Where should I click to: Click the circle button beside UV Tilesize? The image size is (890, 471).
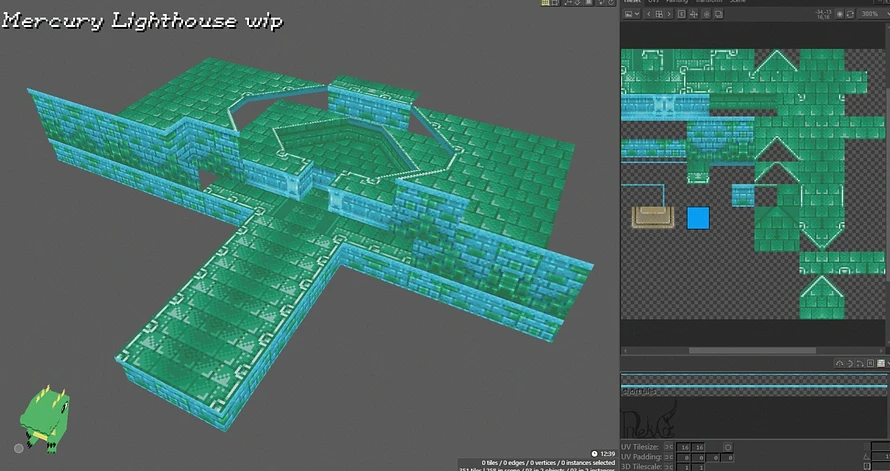pos(728,447)
